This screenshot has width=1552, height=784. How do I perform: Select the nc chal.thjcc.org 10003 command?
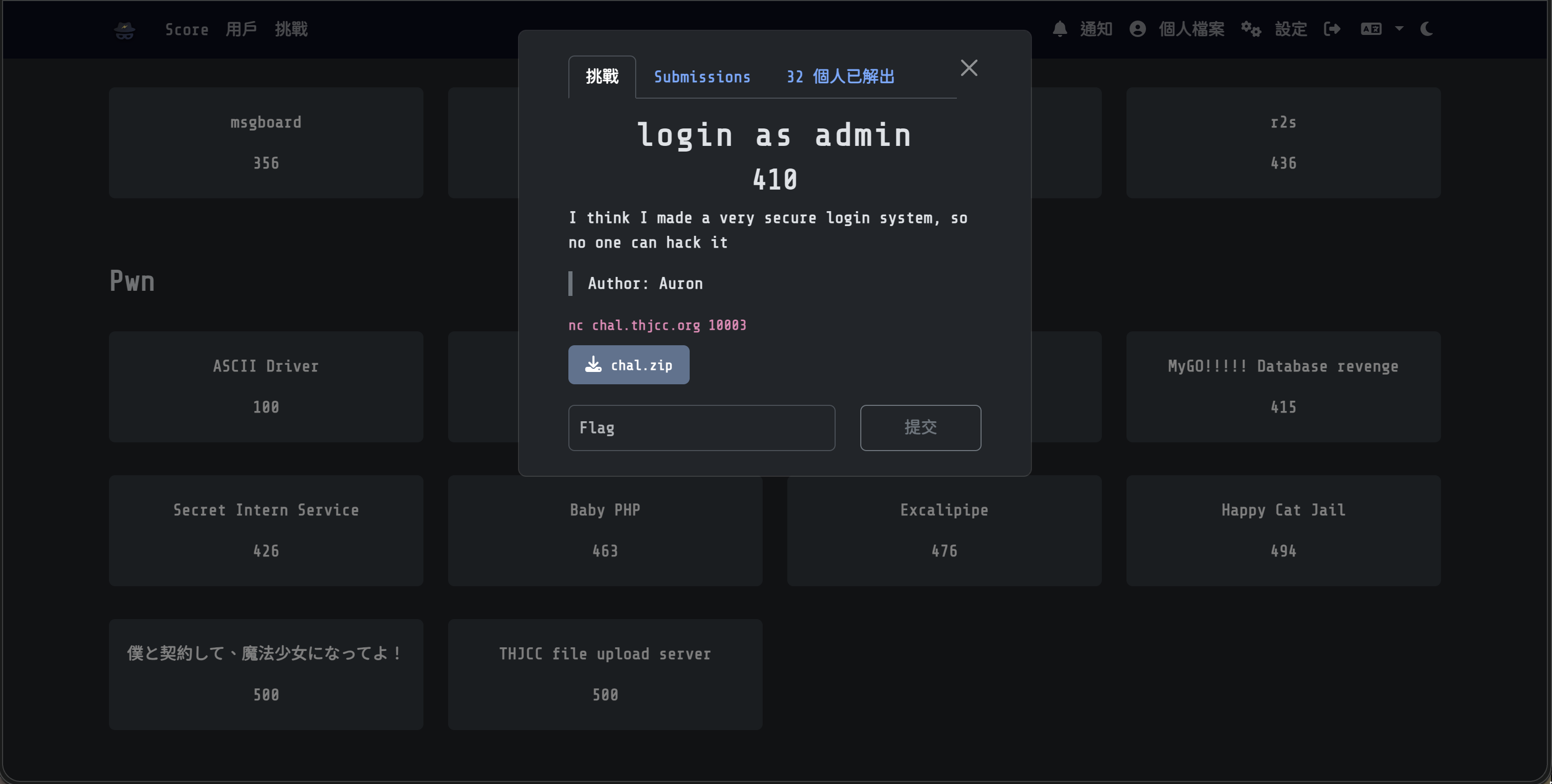[x=657, y=325]
